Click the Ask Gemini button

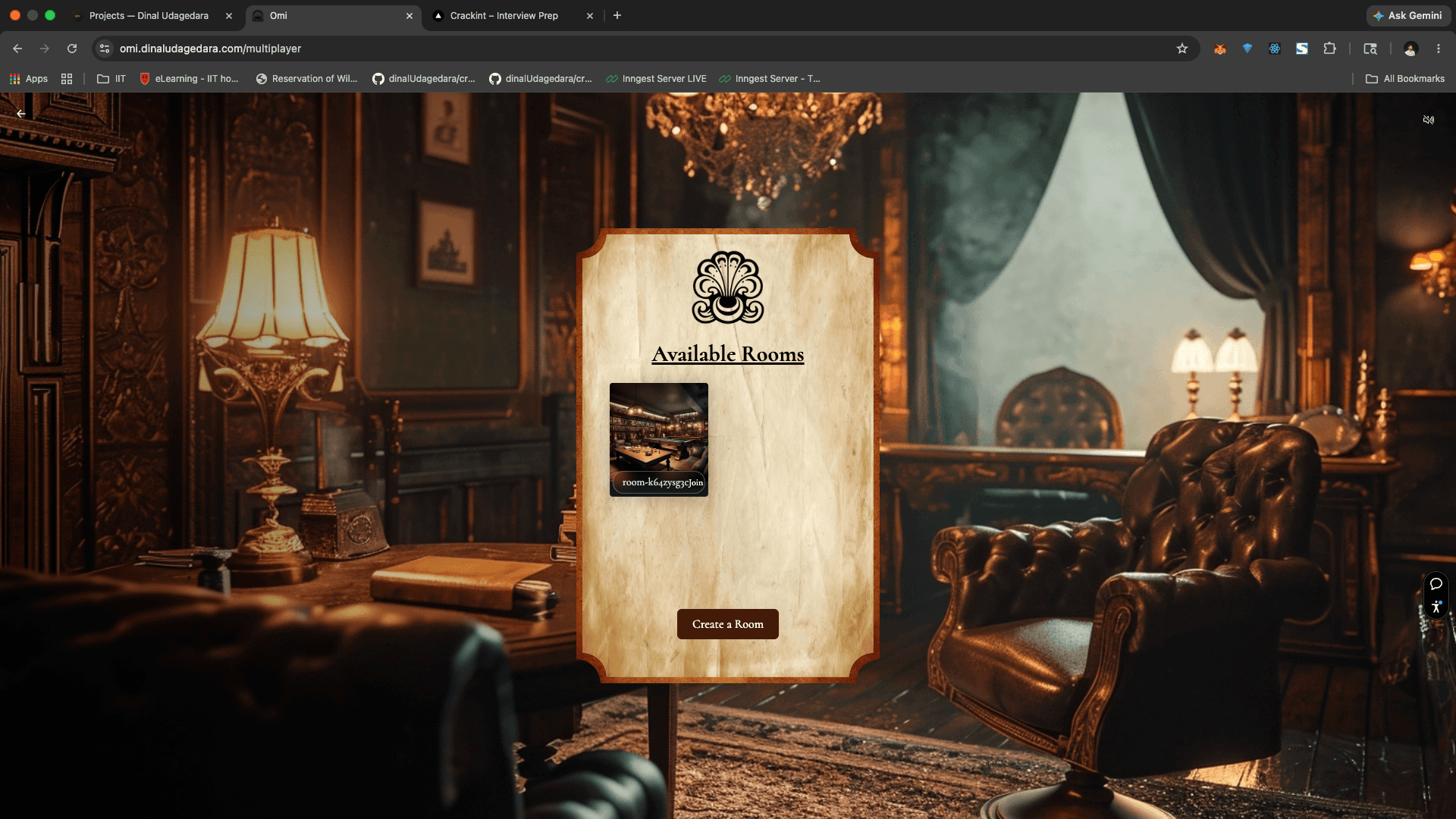(x=1408, y=15)
